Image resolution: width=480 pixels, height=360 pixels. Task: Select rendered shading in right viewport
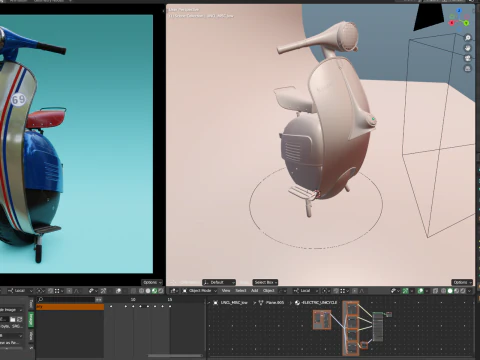pyautogui.click(x=463, y=291)
